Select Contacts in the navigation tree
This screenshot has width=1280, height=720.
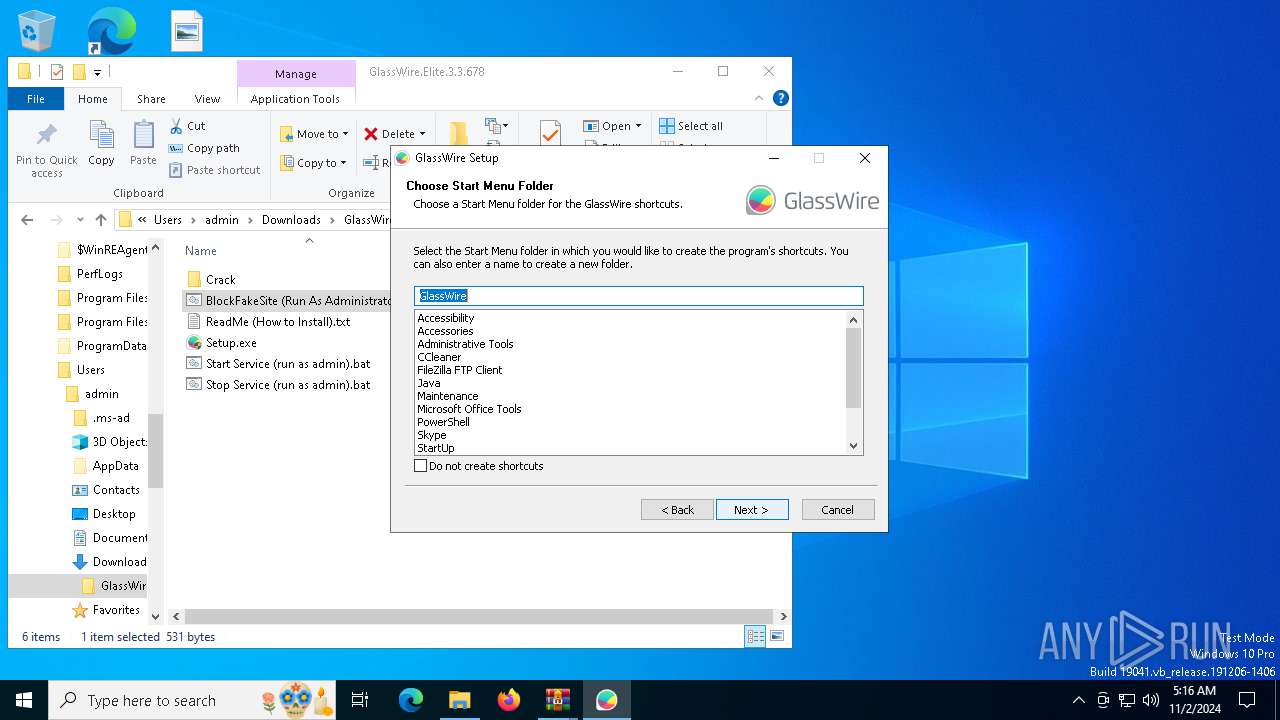pyautogui.click(x=116, y=490)
